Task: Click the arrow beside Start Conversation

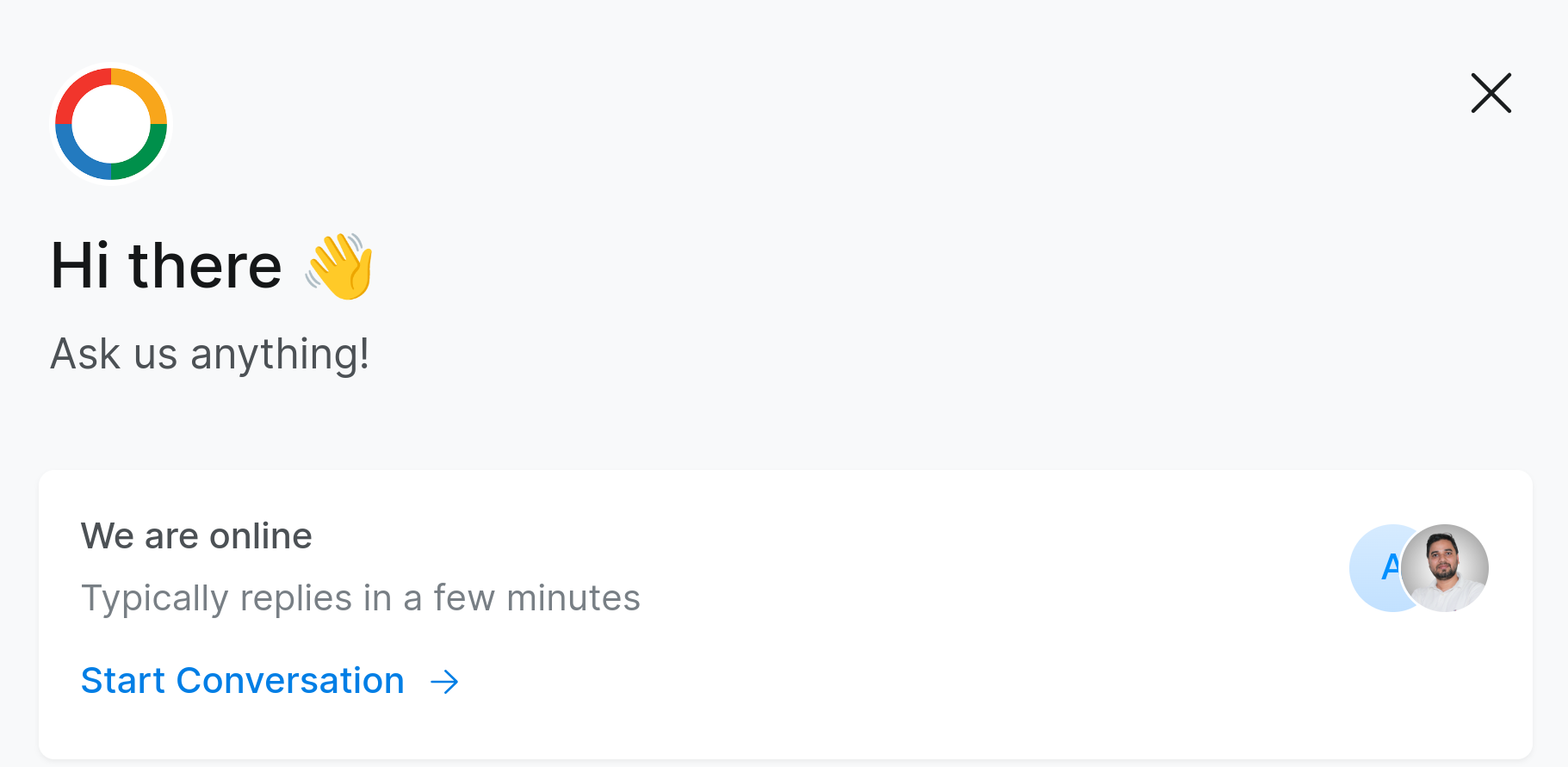Action: click(444, 683)
